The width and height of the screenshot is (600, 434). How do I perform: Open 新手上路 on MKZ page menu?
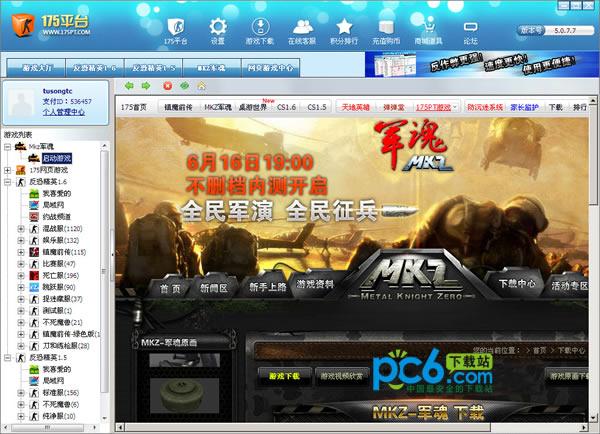[x=267, y=287]
